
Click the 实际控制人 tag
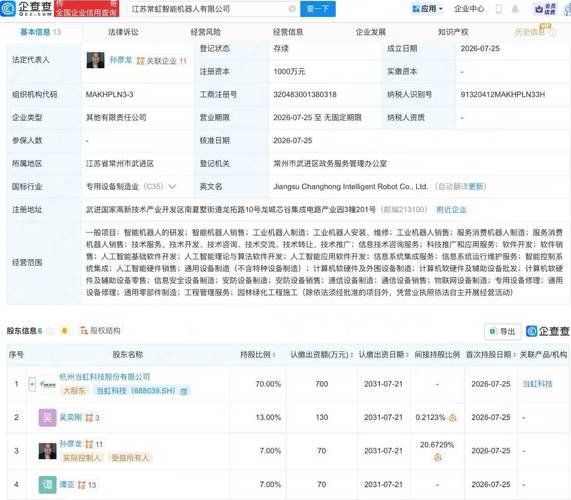82,458
